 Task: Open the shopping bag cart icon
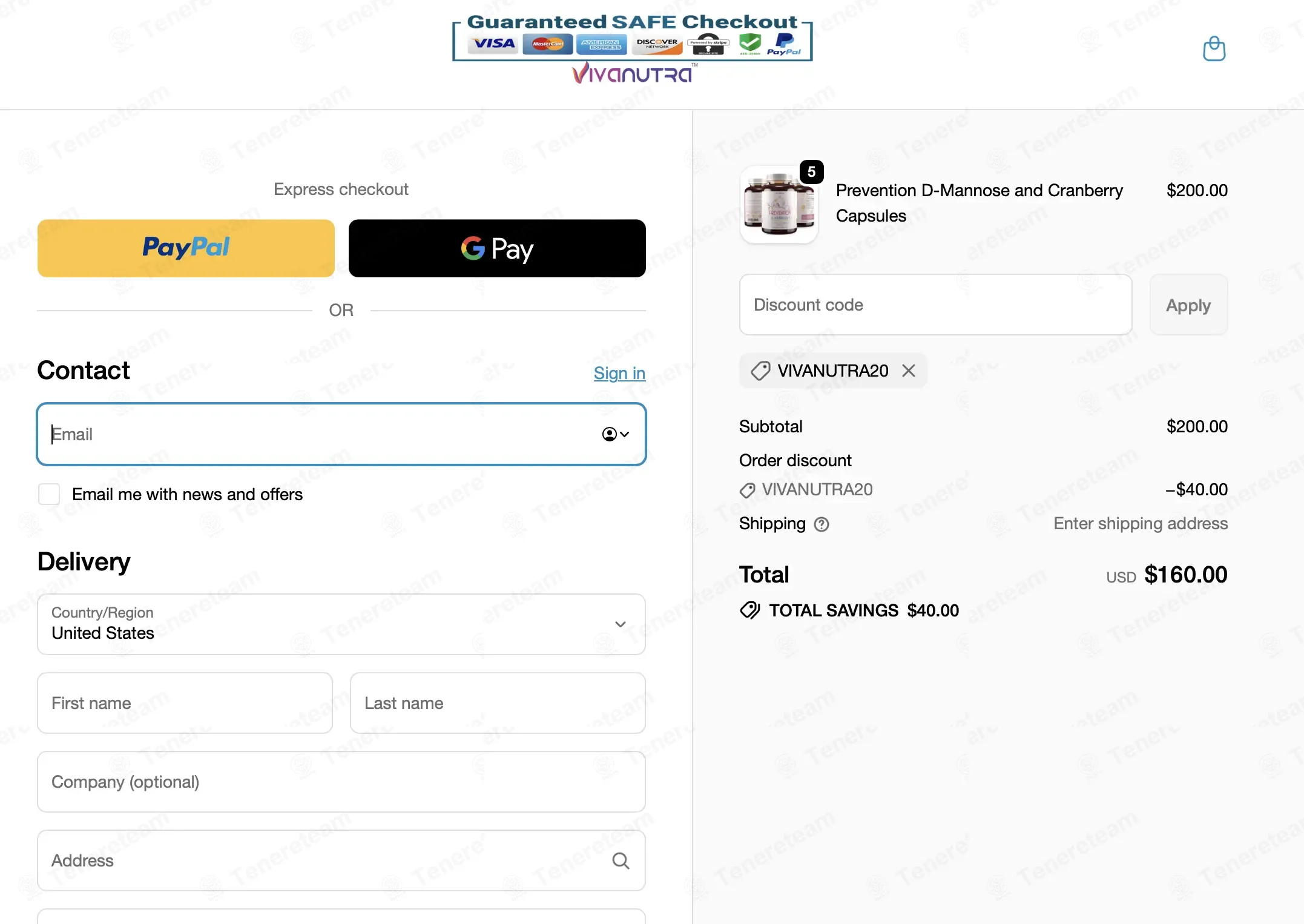point(1214,48)
